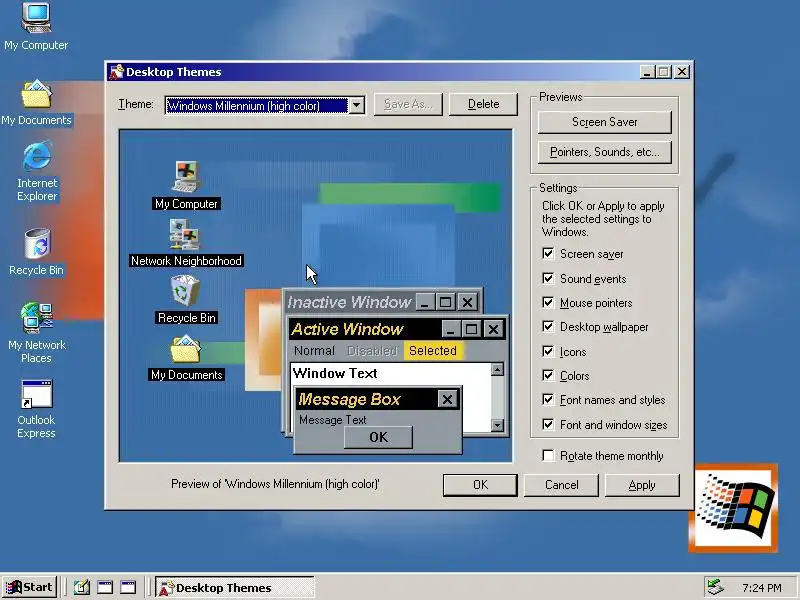The image size is (800, 600).
Task: Click second quick launch window icon
Action: pos(105,587)
